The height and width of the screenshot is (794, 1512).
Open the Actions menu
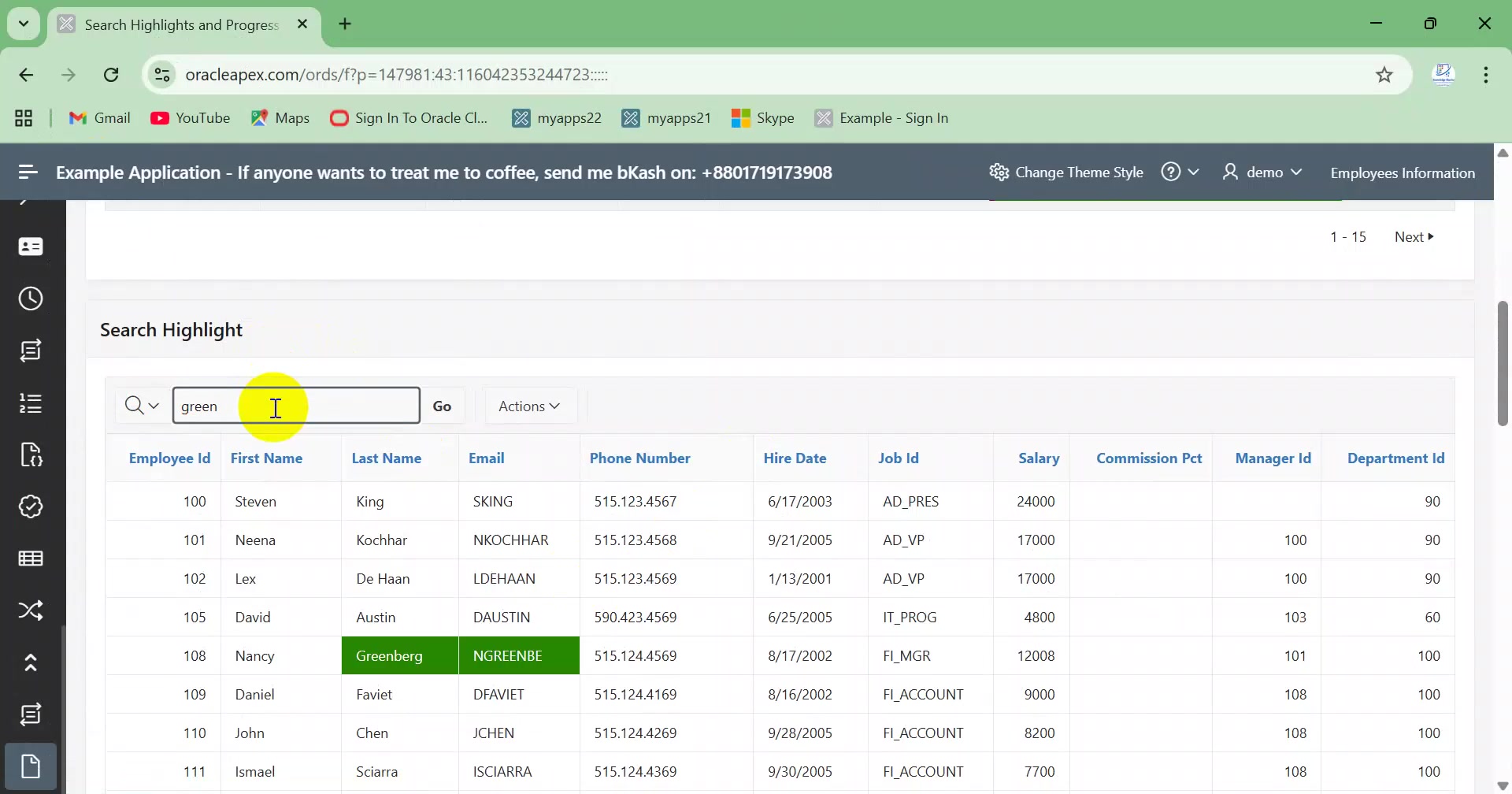pos(530,406)
